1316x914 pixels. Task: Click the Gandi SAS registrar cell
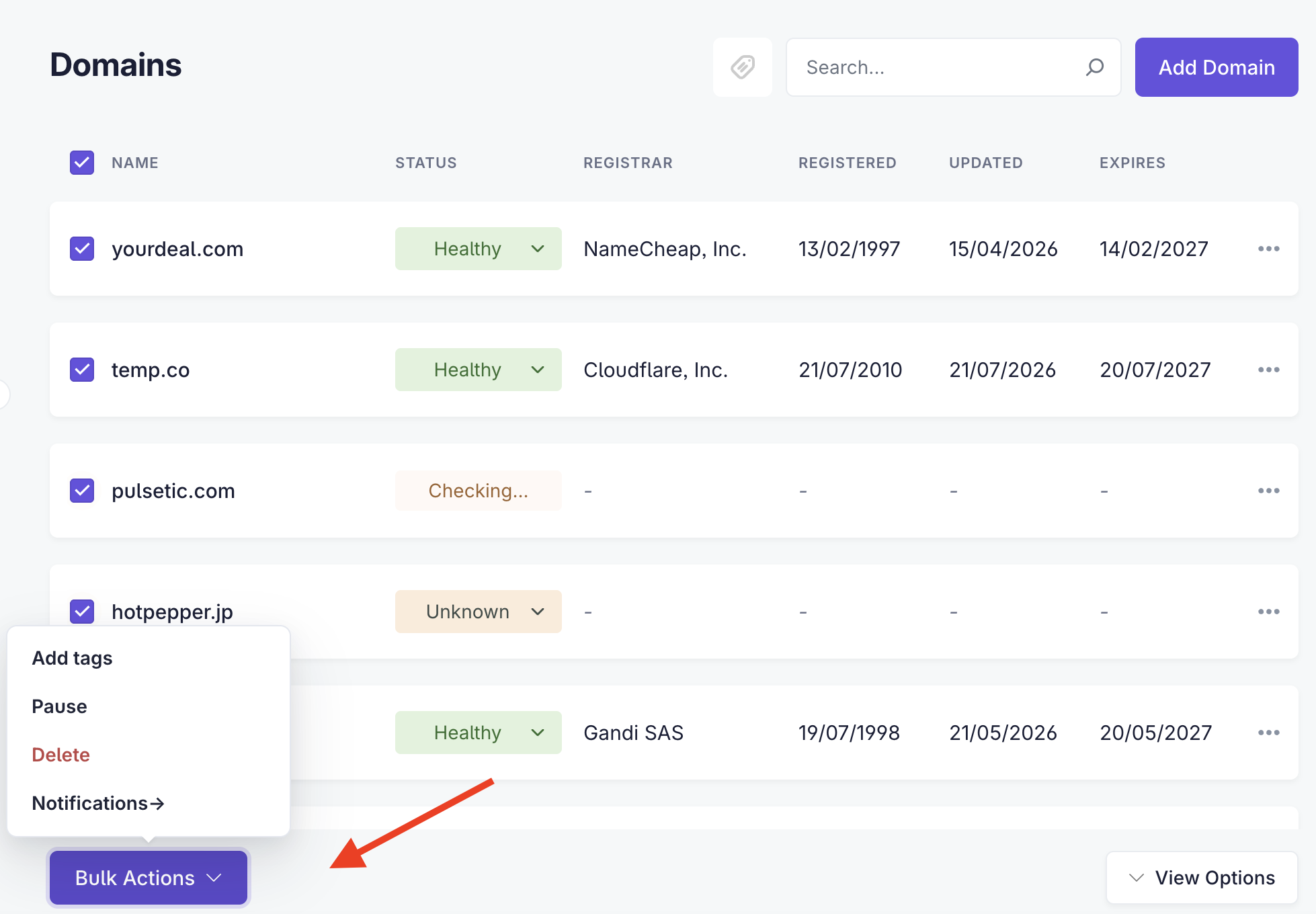[633, 733]
